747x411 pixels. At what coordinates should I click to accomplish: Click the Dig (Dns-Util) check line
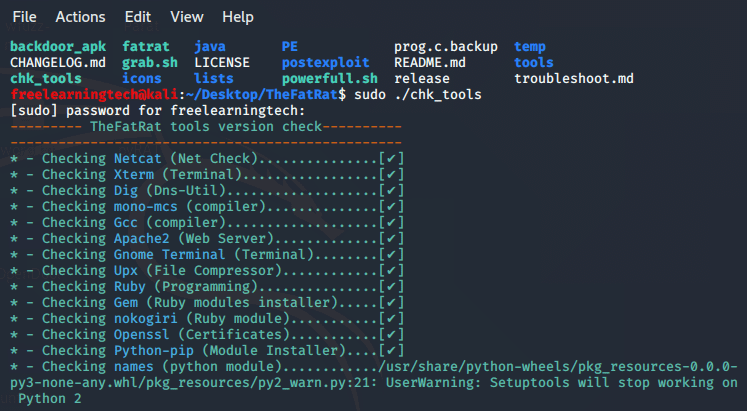tap(207, 190)
